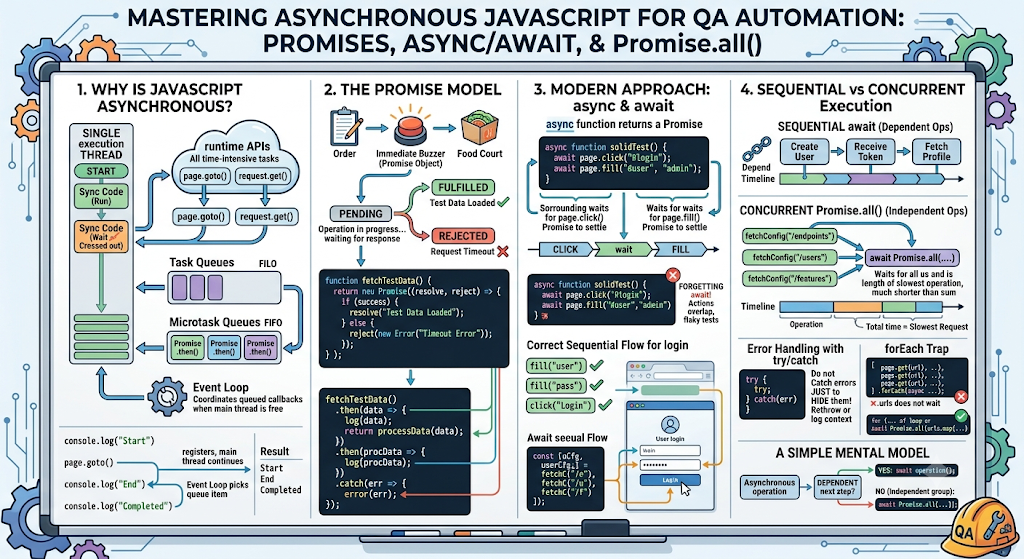Viewport: 1024px width, 559px height.
Task: Click the red X badge in the forEach Trap panel
Action: [x=961, y=396]
